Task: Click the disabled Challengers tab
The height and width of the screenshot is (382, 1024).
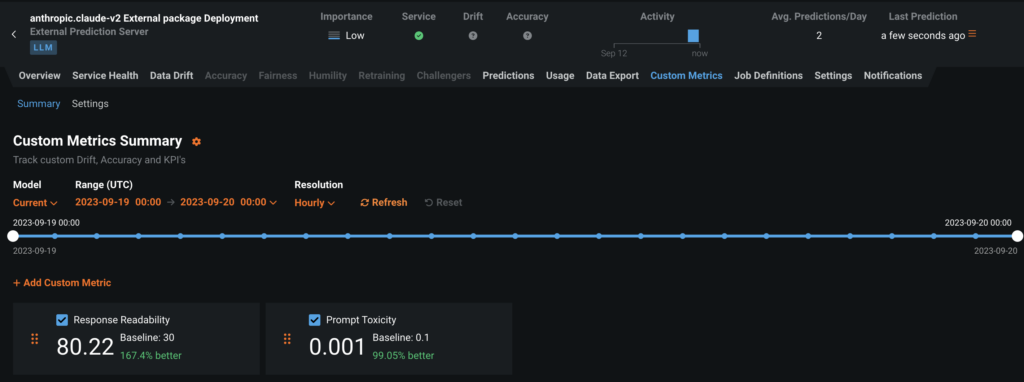Action: tap(443, 76)
